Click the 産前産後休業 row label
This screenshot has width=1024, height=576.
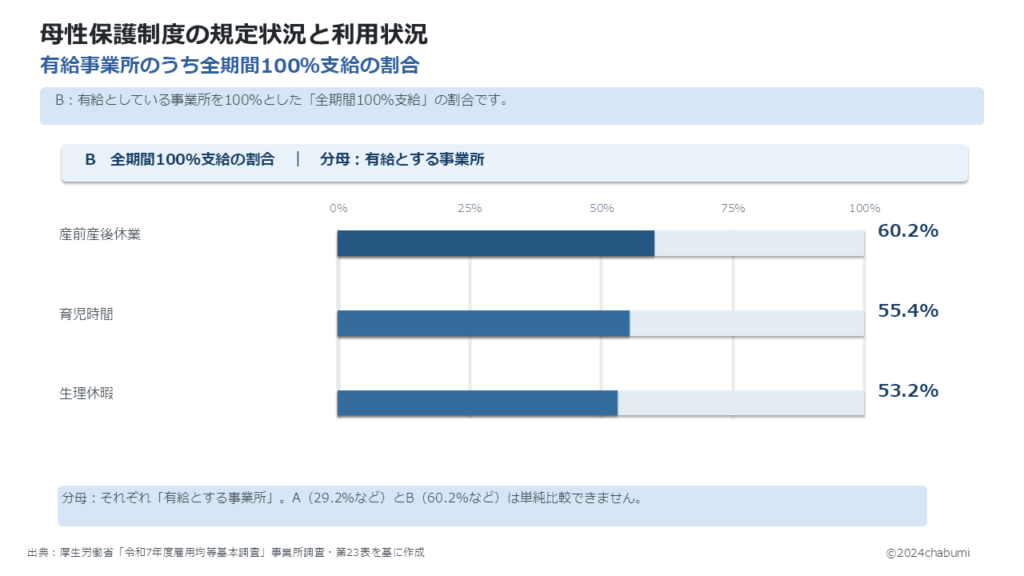click(100, 234)
